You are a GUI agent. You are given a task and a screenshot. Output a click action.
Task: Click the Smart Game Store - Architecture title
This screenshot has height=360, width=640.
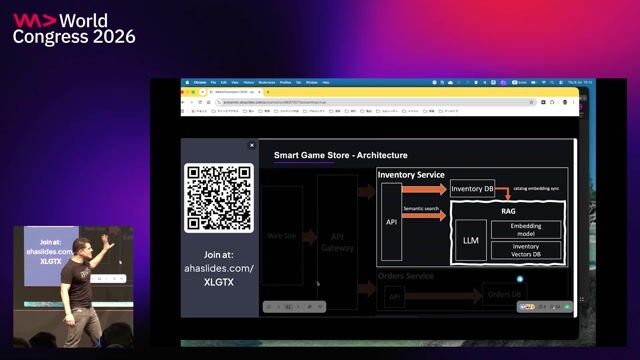(x=340, y=155)
